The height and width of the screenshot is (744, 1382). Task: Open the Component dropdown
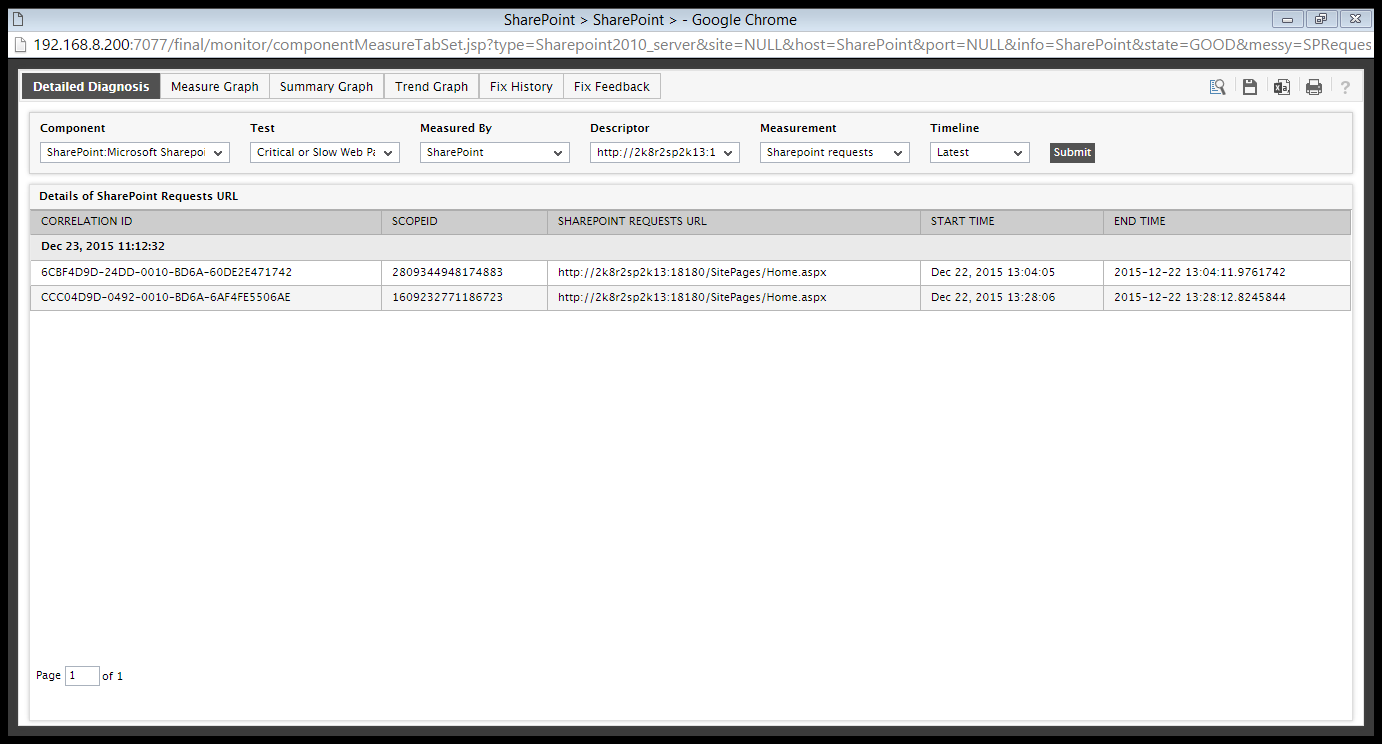[x=135, y=152]
